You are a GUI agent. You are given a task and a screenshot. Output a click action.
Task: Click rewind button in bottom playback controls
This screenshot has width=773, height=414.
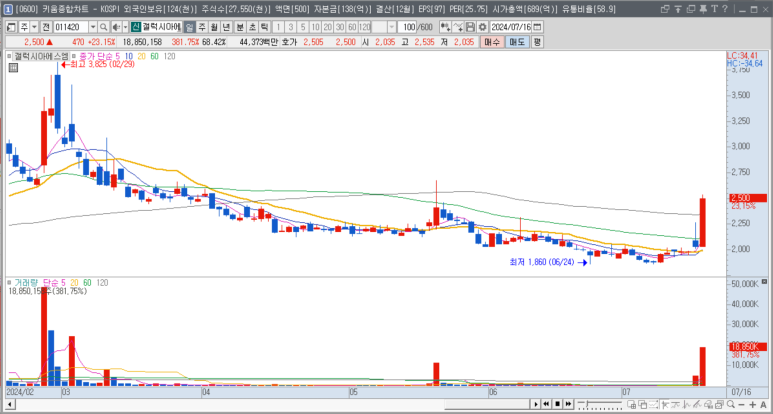tap(546, 404)
